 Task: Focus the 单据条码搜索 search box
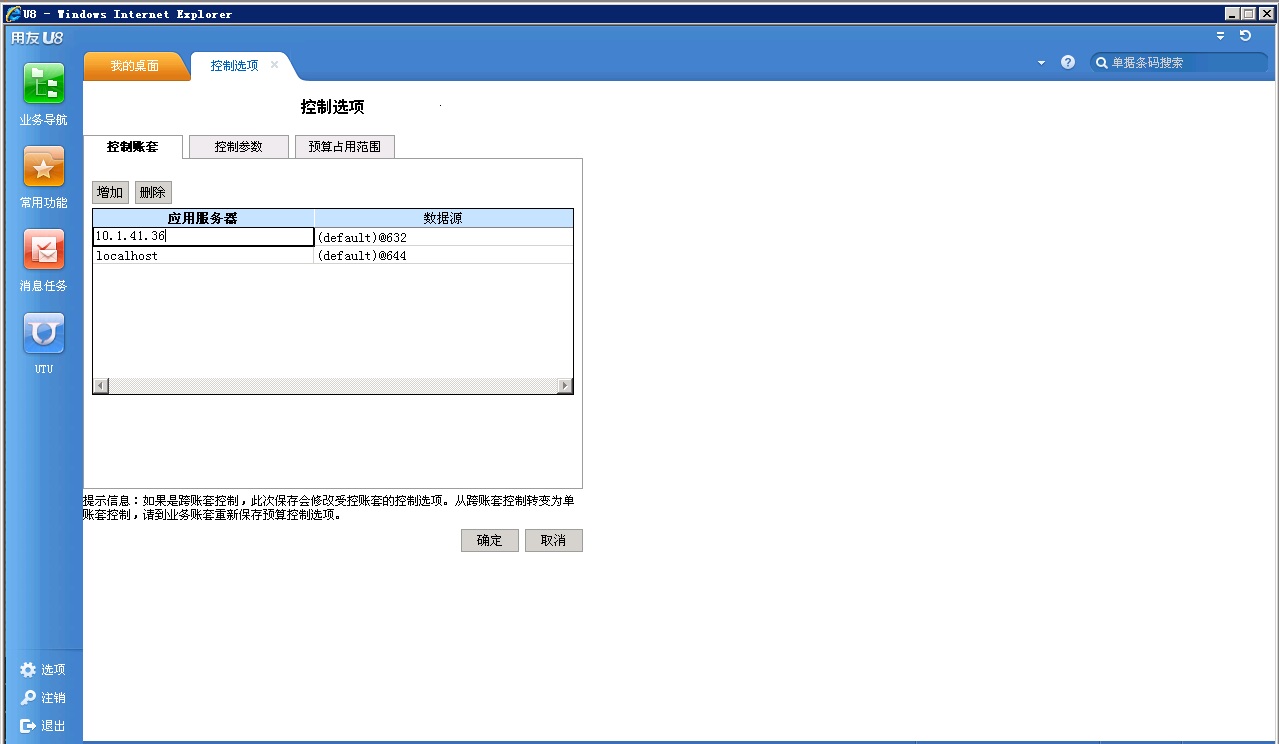[1179, 62]
